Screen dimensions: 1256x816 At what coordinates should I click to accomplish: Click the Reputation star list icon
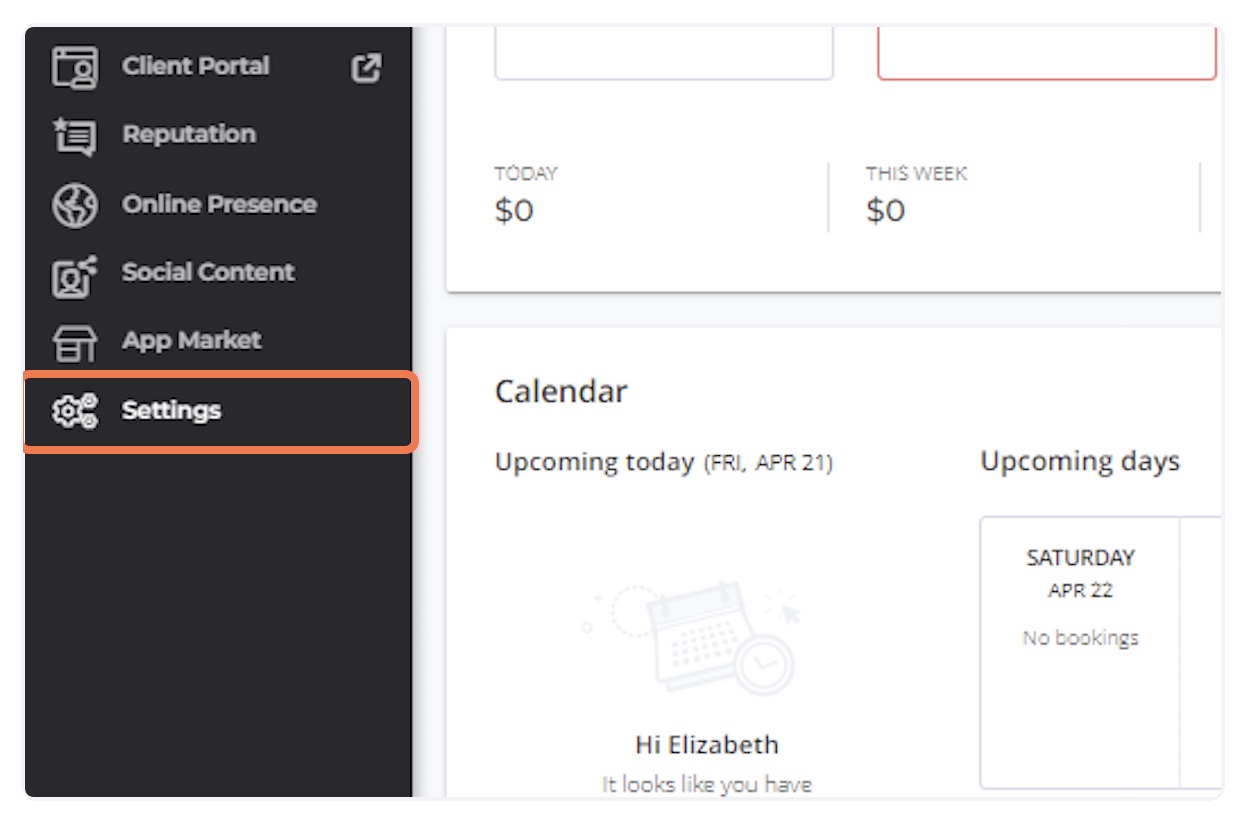coord(75,136)
